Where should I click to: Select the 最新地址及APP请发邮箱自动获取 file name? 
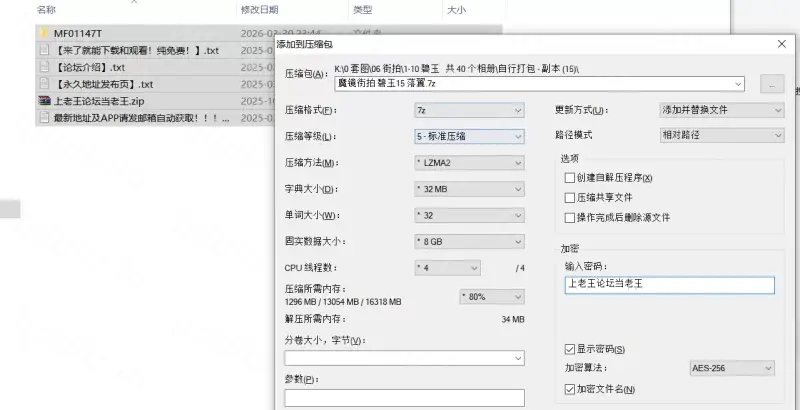click(141, 118)
